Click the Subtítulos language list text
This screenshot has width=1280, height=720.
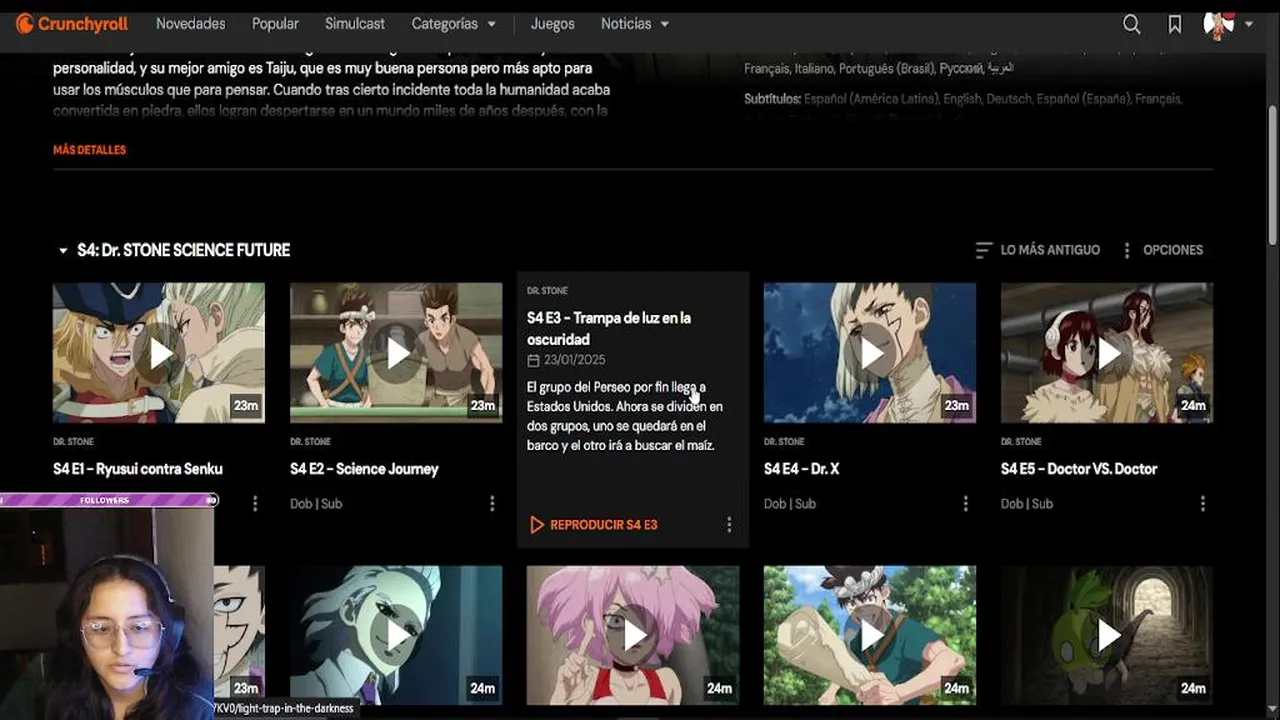pyautogui.click(x=963, y=99)
